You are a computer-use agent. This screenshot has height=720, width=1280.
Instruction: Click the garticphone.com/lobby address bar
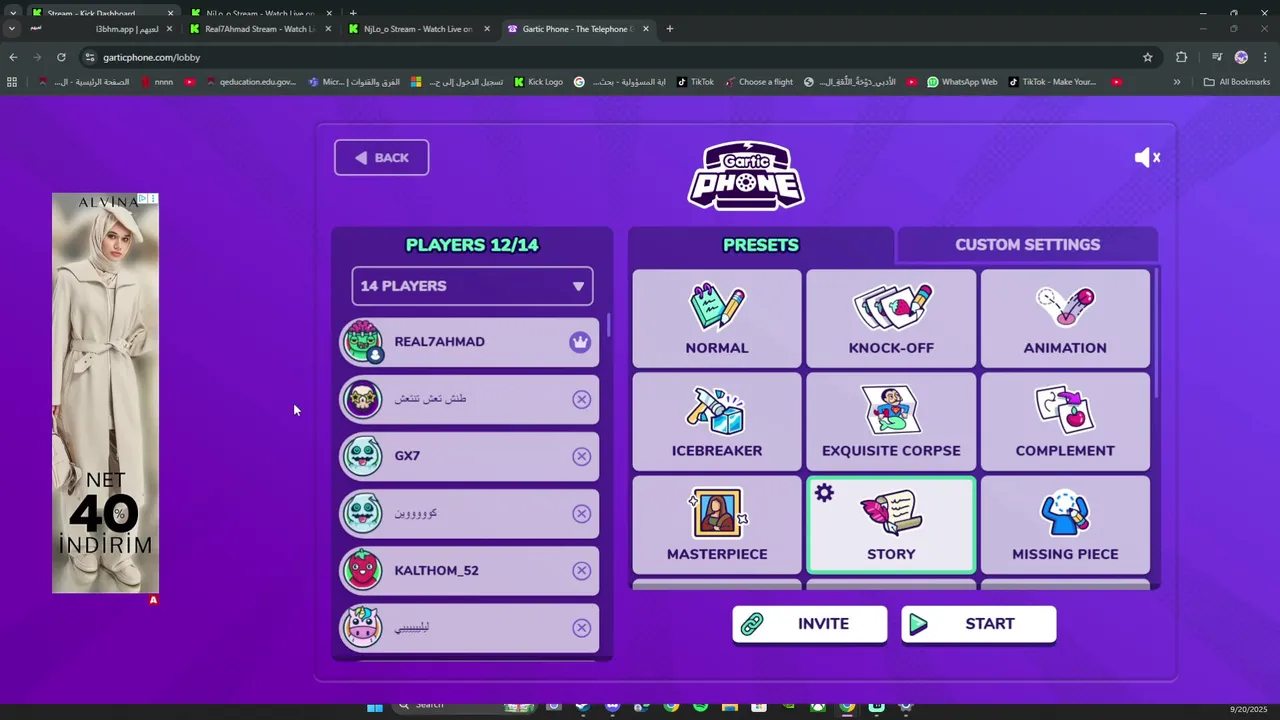[600, 57]
